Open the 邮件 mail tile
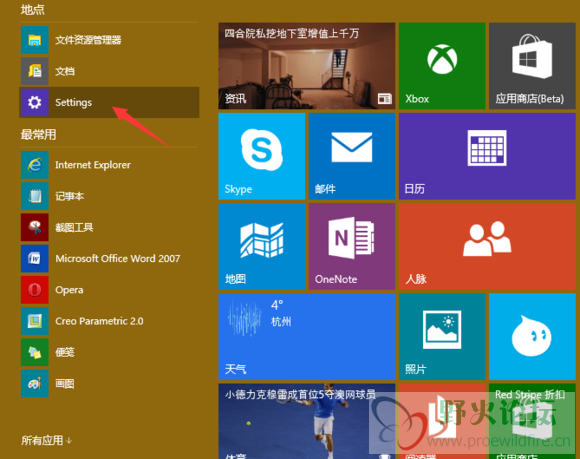Image resolution: width=580 pixels, height=459 pixels. pos(352,156)
